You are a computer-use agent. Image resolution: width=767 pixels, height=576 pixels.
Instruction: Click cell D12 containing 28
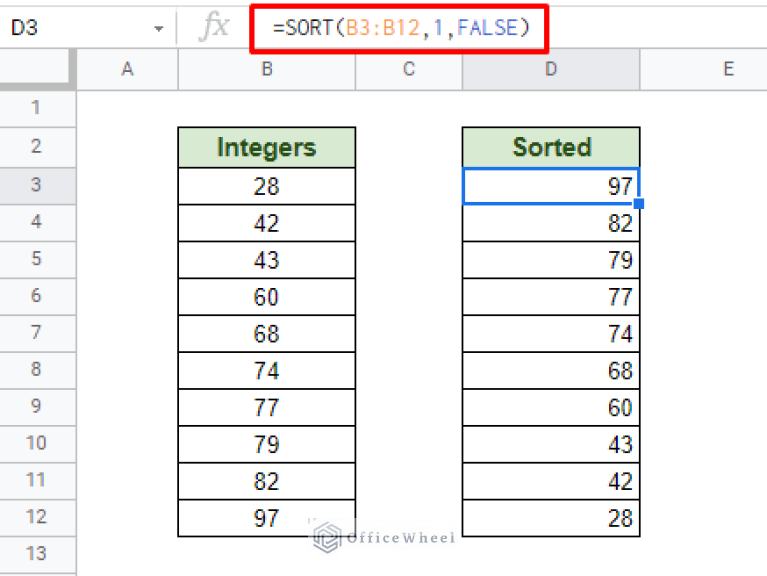click(x=551, y=518)
